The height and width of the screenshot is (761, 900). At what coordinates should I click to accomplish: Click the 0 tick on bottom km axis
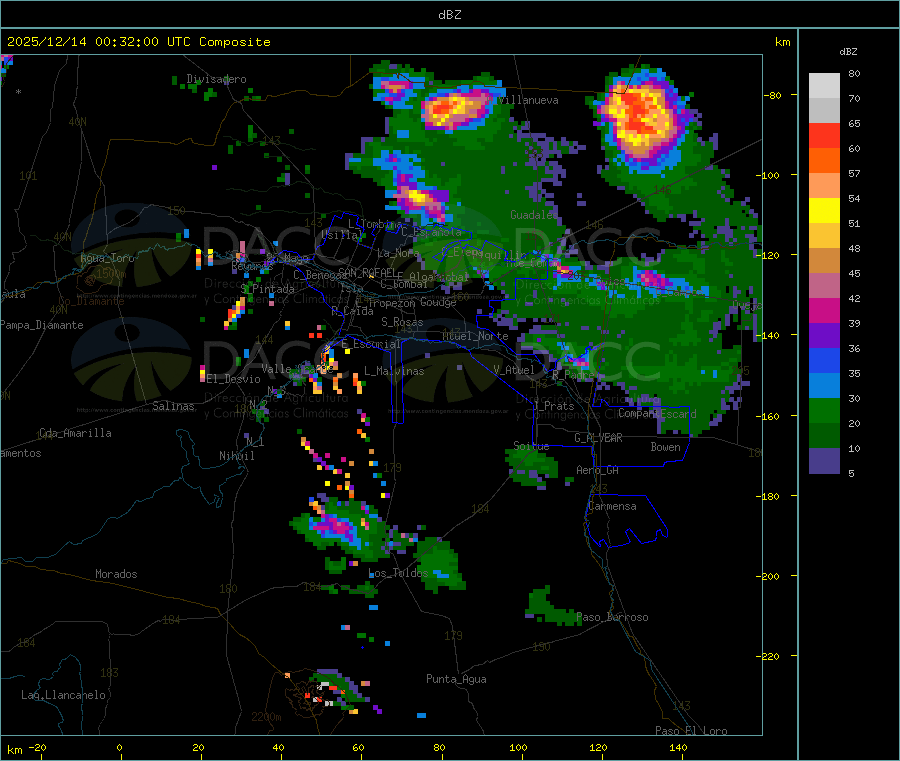[119, 747]
